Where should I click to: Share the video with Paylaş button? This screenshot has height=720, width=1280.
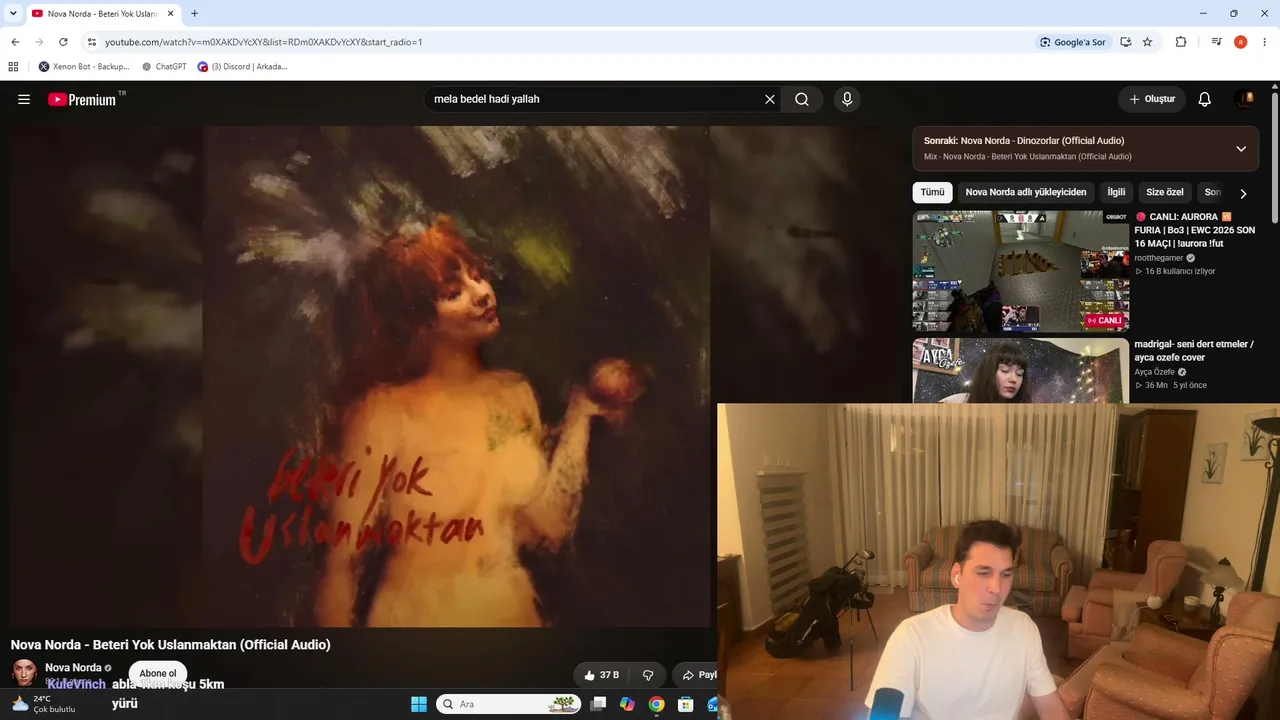coord(698,675)
